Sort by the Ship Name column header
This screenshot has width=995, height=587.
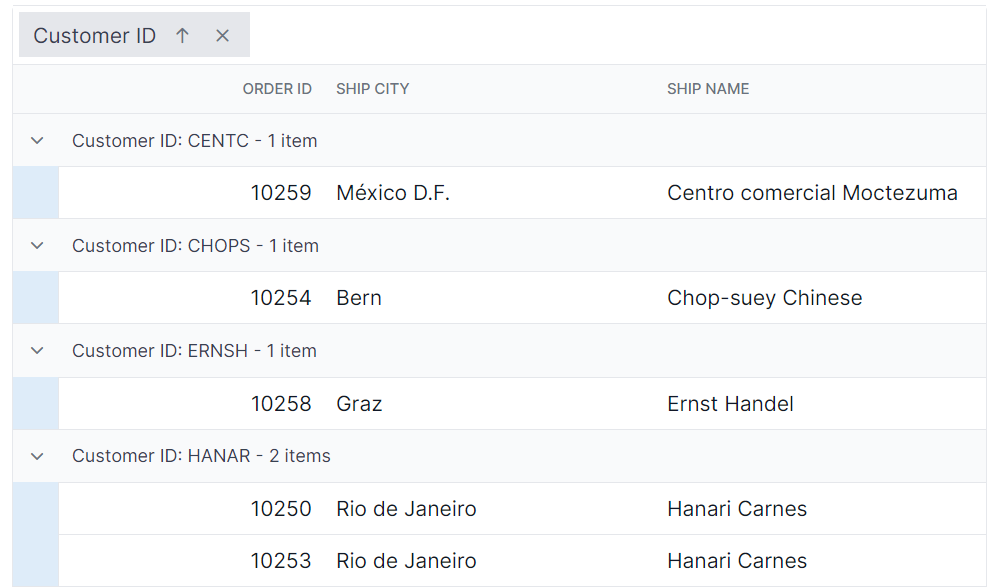pos(708,89)
